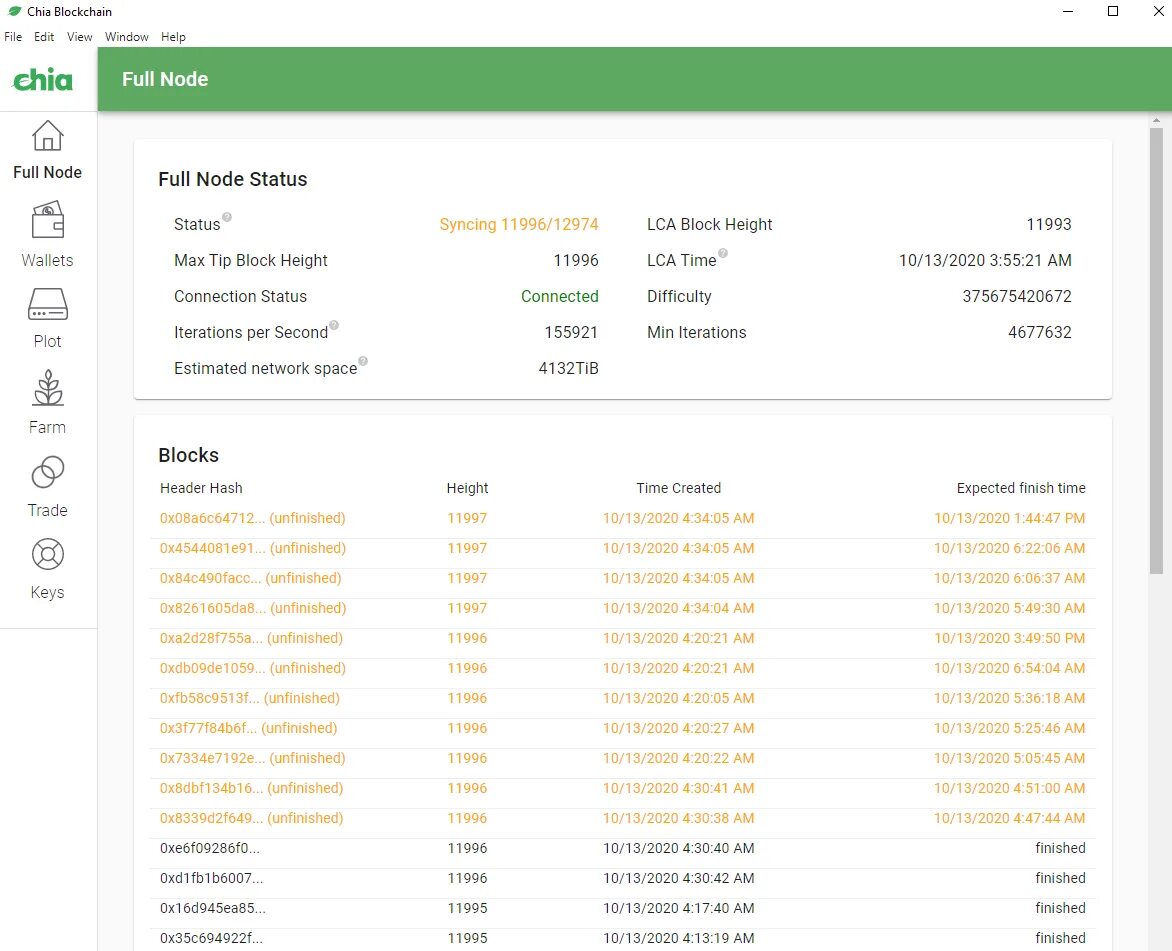Close the Chia Blockchain window
The height and width of the screenshot is (951, 1172).
click(x=1158, y=11)
